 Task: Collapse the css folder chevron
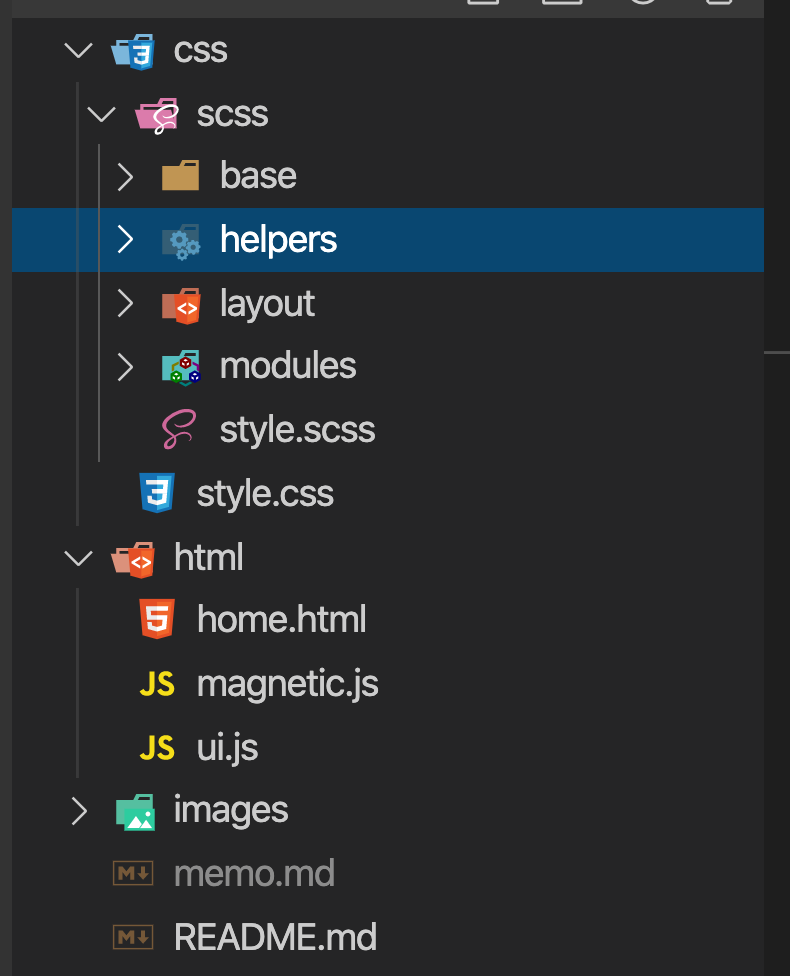click(x=78, y=50)
